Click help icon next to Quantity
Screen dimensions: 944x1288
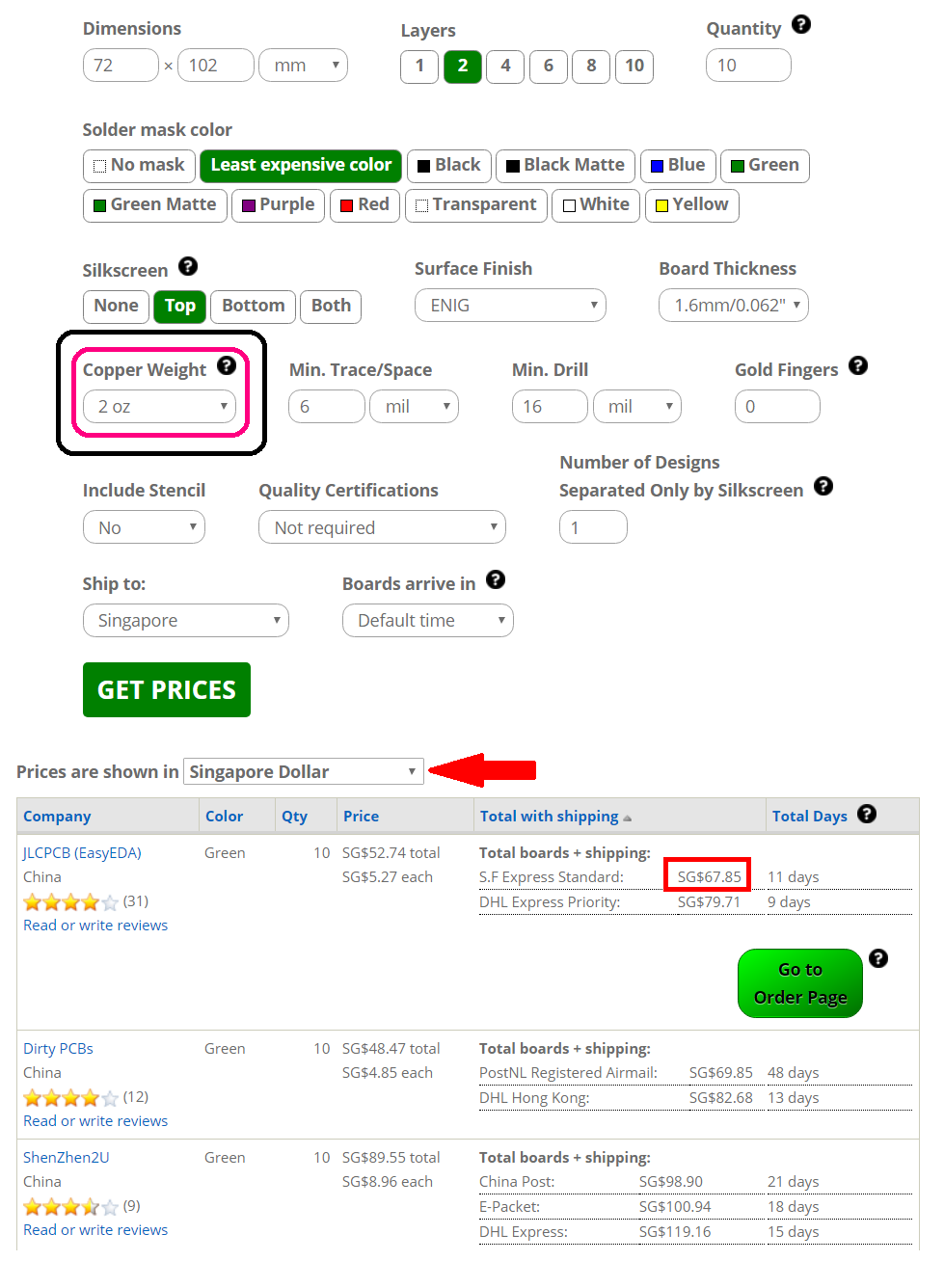pyautogui.click(x=801, y=25)
